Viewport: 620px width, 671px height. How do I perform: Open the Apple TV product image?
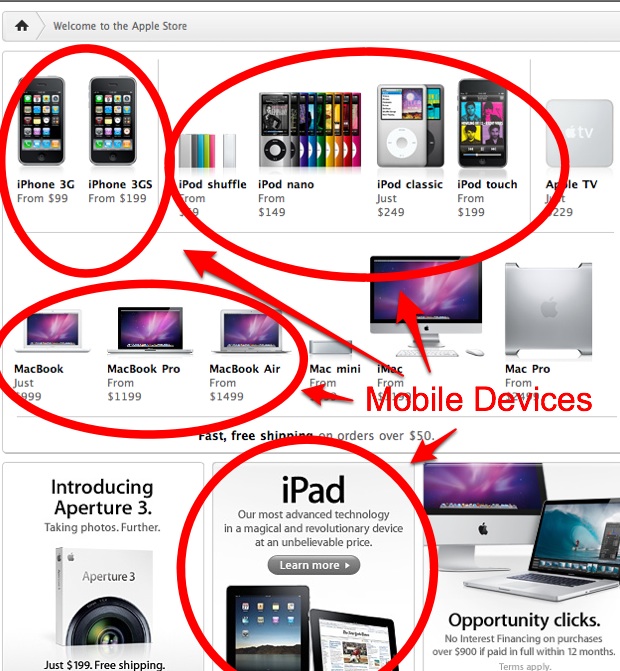pos(579,134)
